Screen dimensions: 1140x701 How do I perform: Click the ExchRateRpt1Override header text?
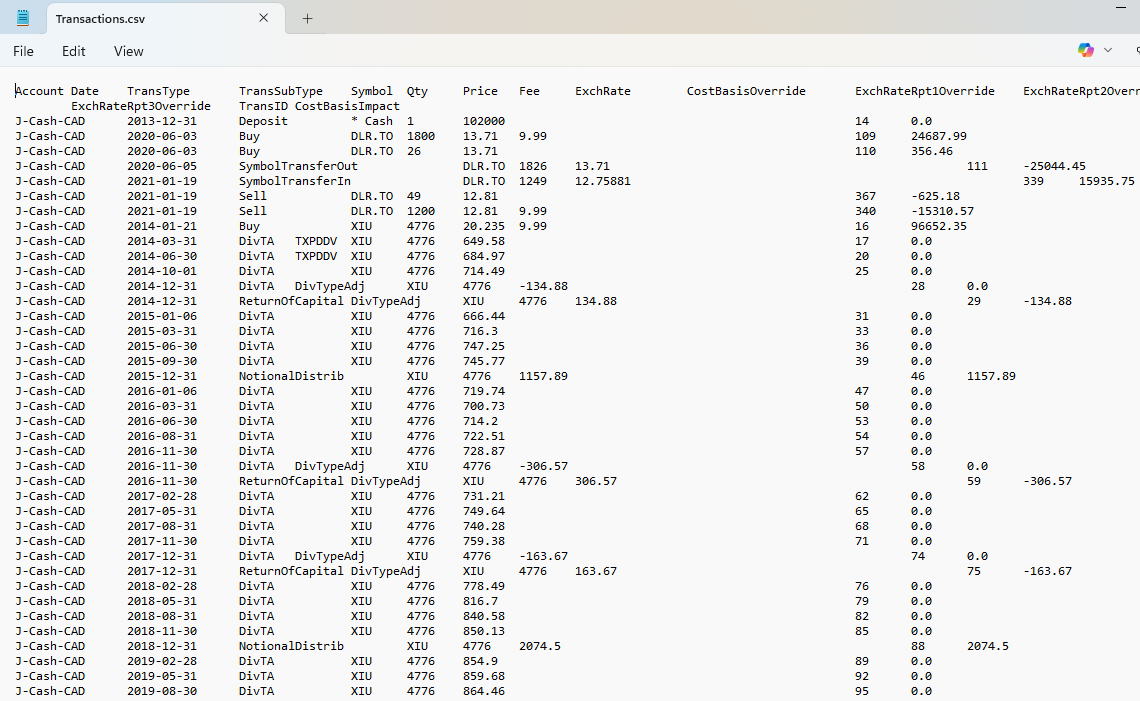[924, 91]
